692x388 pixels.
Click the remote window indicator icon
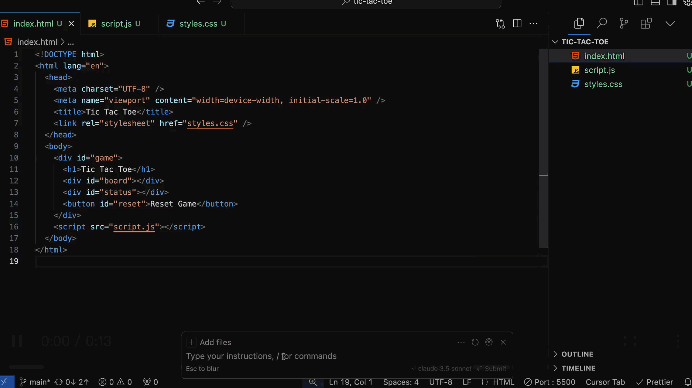[7, 382]
